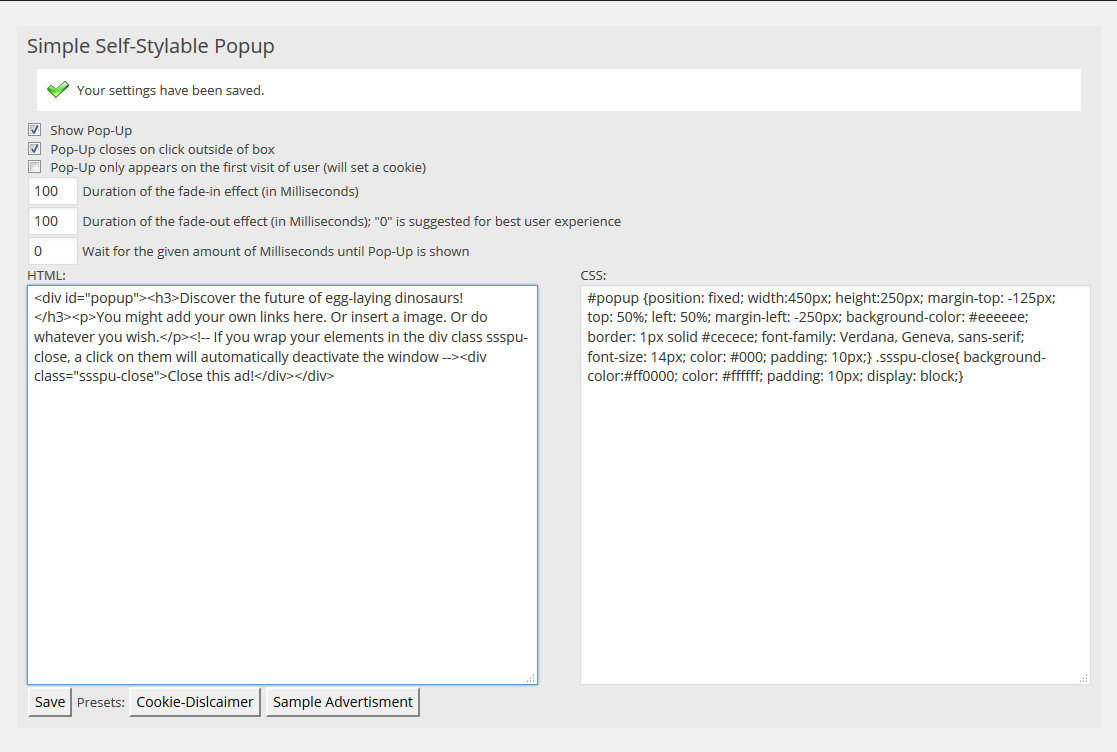Click 'Duration of the fade-out effect' label

point(352,221)
